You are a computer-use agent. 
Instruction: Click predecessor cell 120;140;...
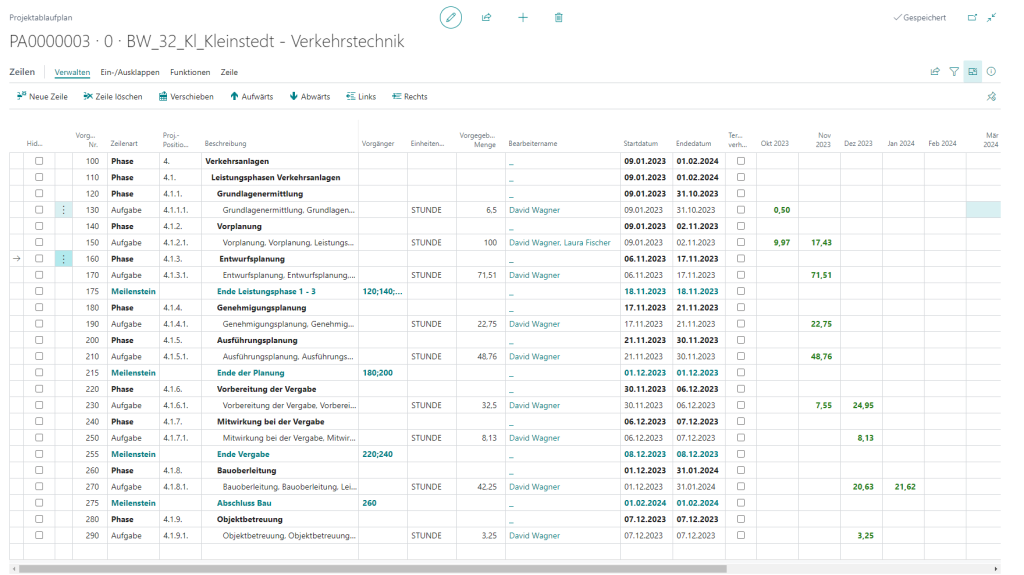tap(382, 291)
